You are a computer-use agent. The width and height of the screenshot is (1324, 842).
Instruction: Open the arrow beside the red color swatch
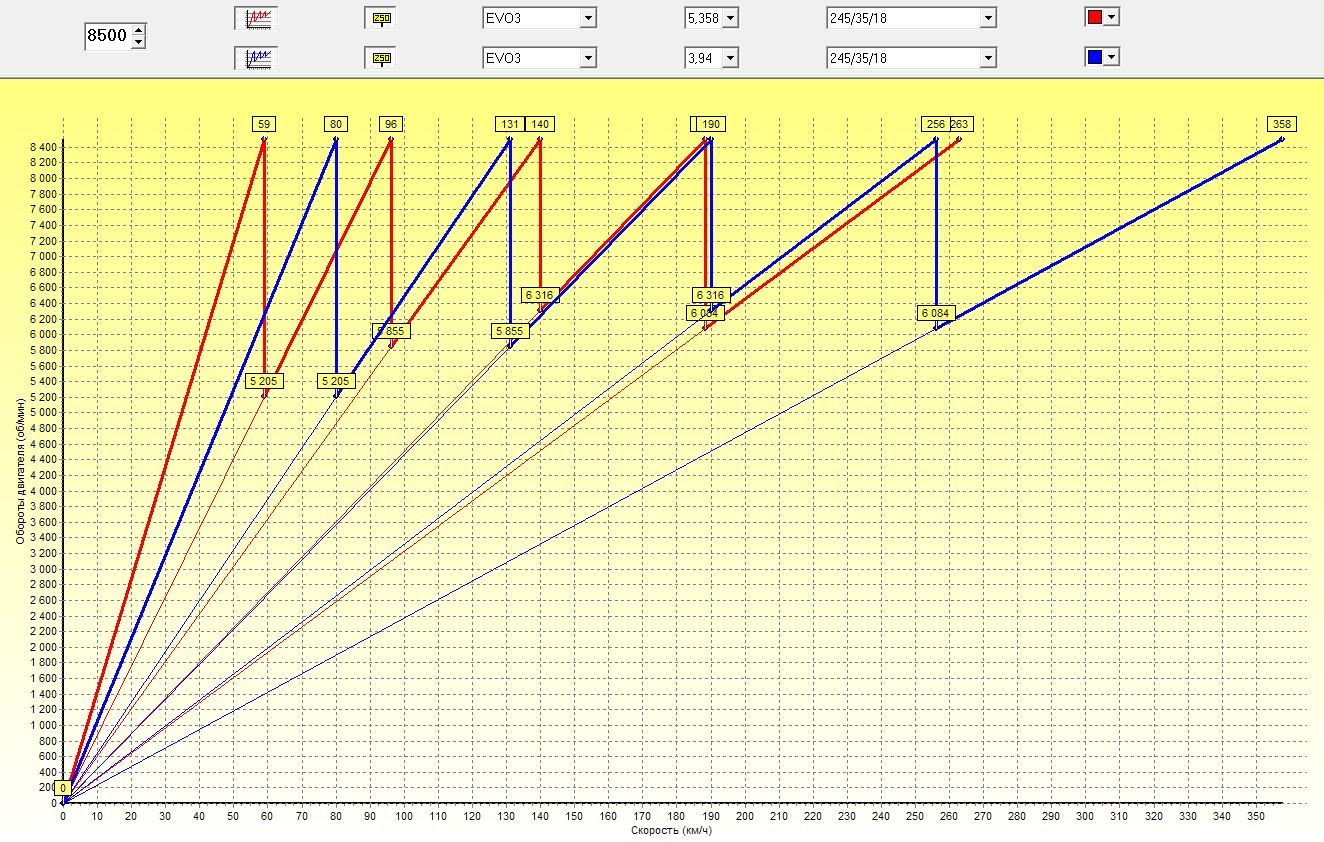1111,17
